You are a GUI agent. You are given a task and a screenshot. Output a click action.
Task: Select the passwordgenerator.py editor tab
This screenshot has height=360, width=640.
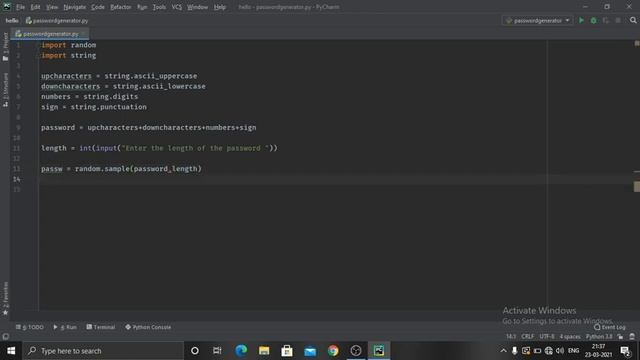[50, 34]
